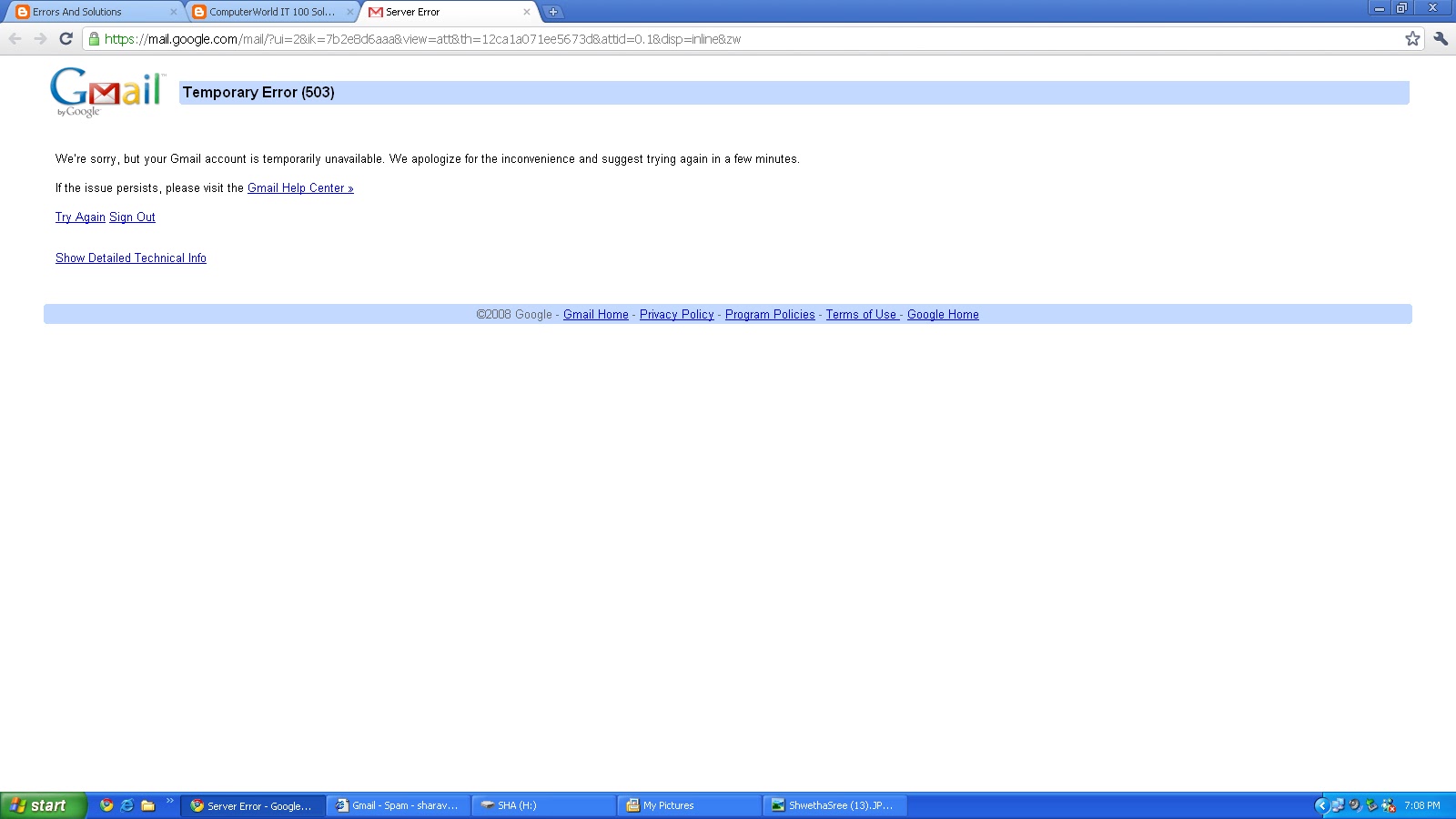Click the Gmail logo

107,92
